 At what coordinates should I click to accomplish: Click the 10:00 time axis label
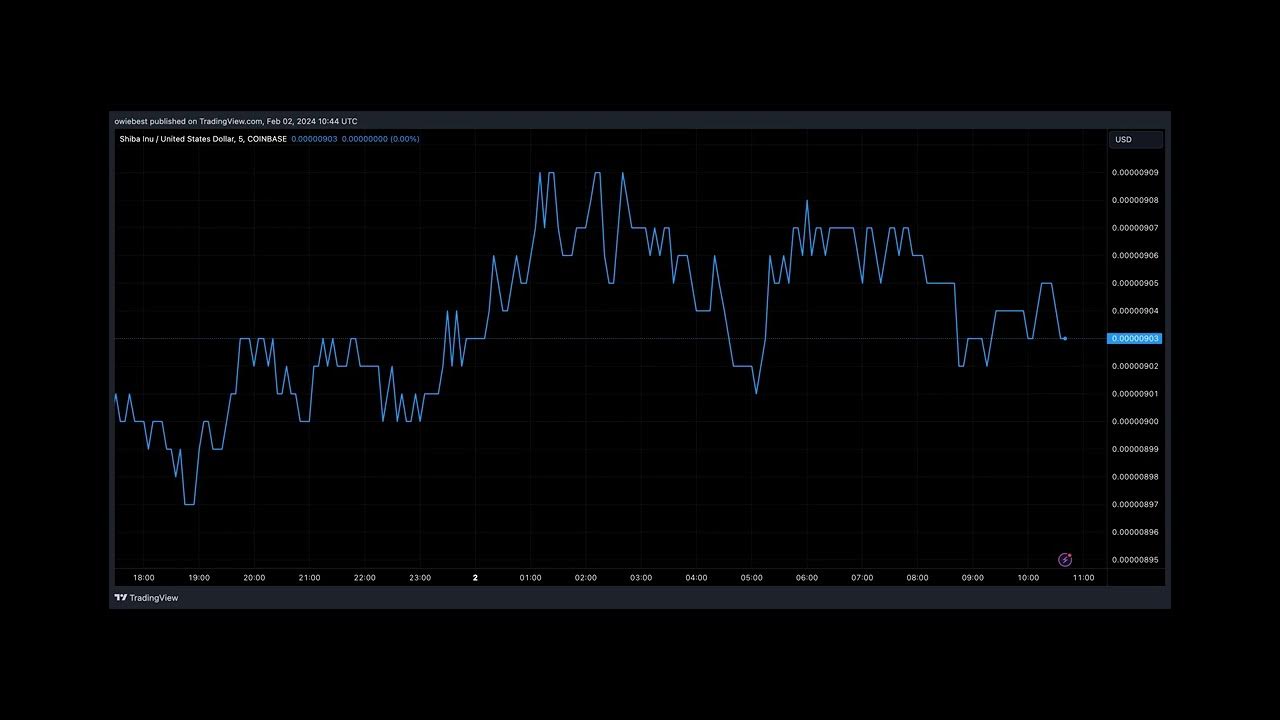tap(1028, 578)
